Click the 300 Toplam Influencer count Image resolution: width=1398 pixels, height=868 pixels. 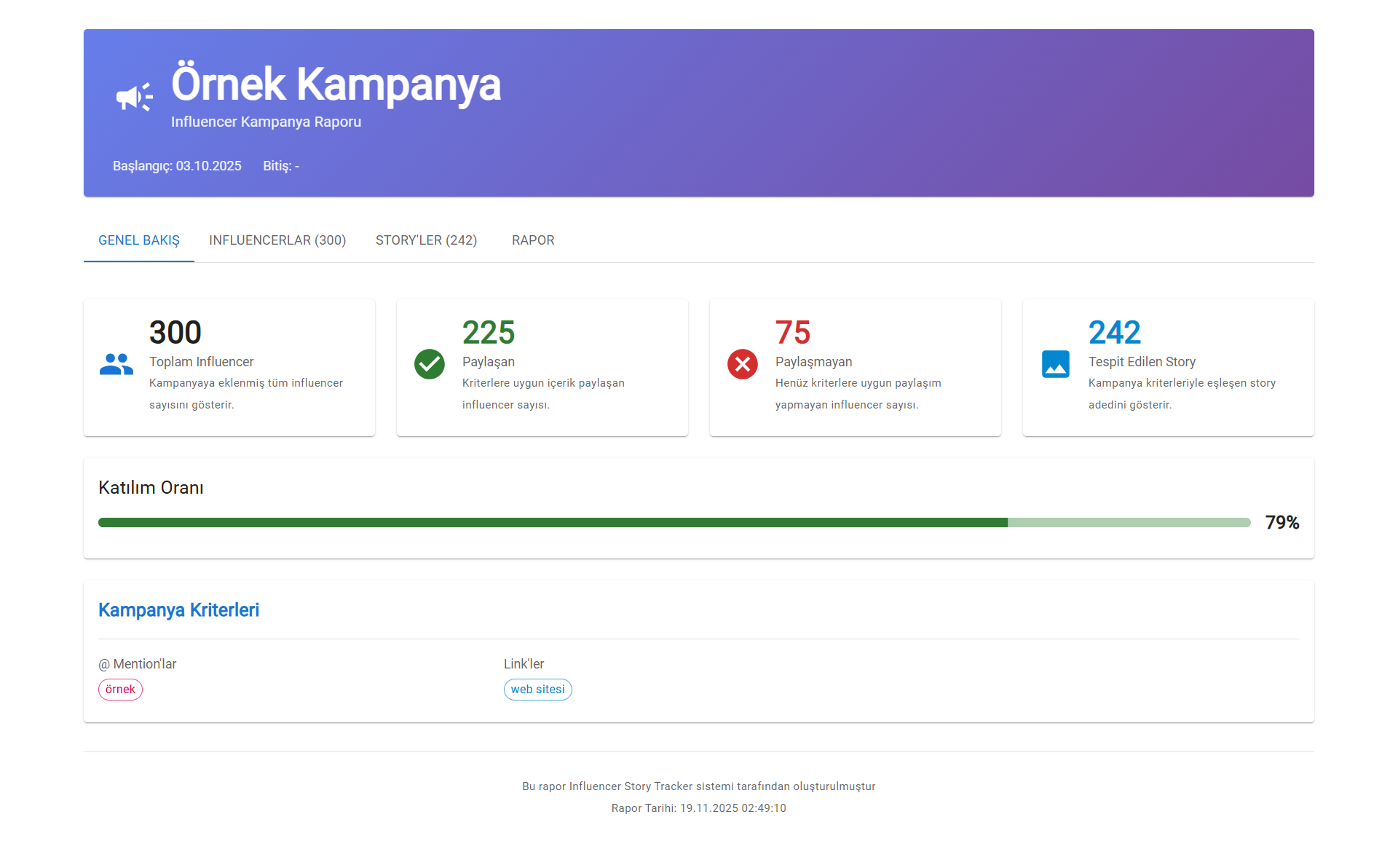pos(175,333)
